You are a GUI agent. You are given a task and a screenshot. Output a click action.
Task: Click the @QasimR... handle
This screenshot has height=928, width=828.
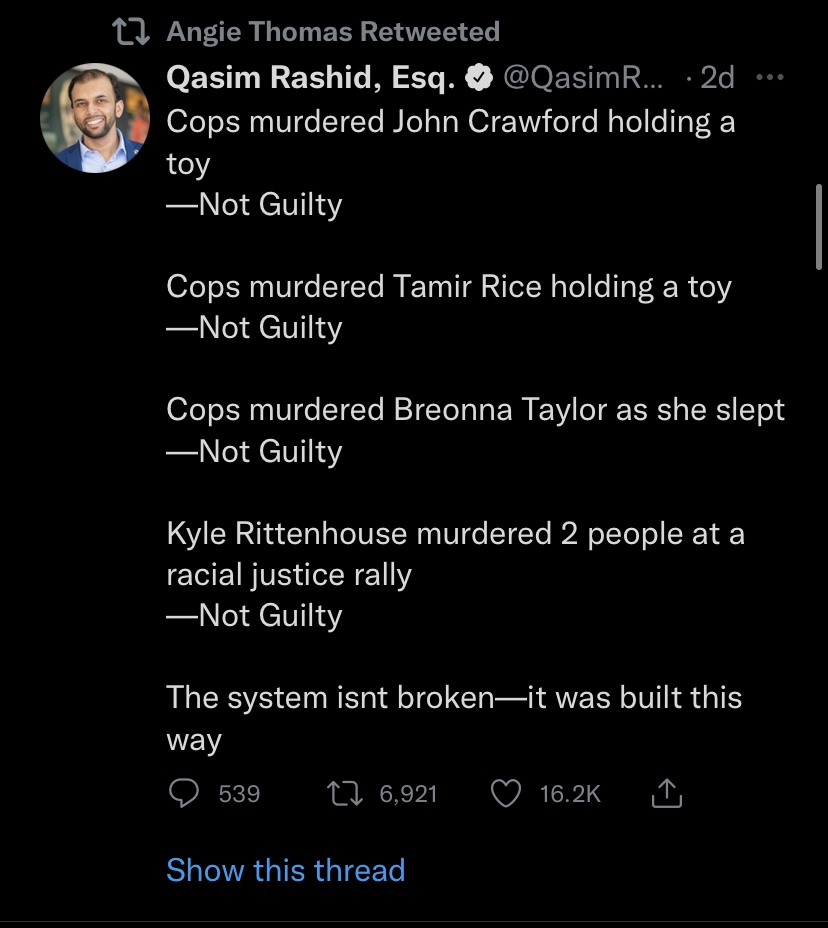pos(583,78)
